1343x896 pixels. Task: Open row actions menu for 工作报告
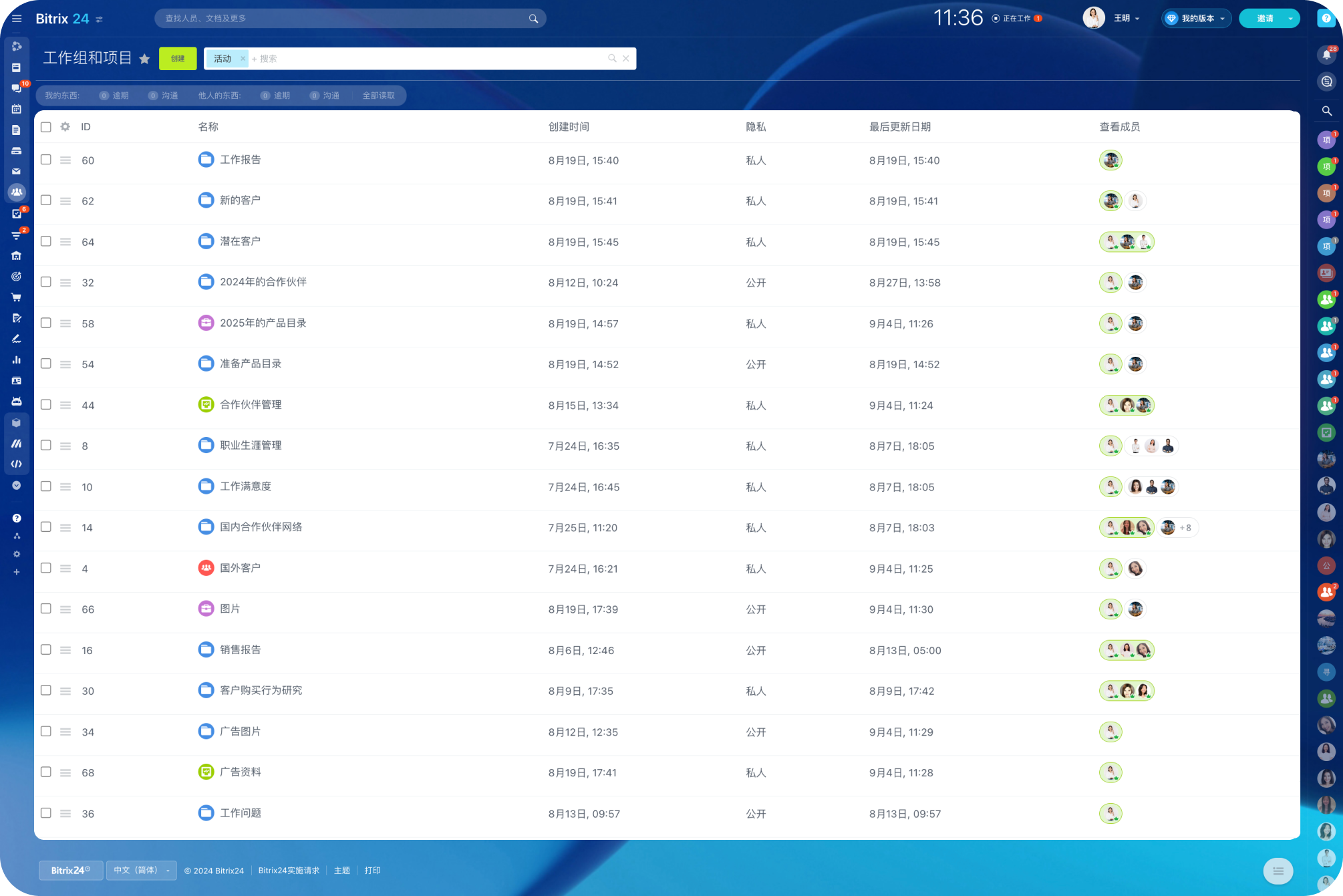click(x=65, y=160)
